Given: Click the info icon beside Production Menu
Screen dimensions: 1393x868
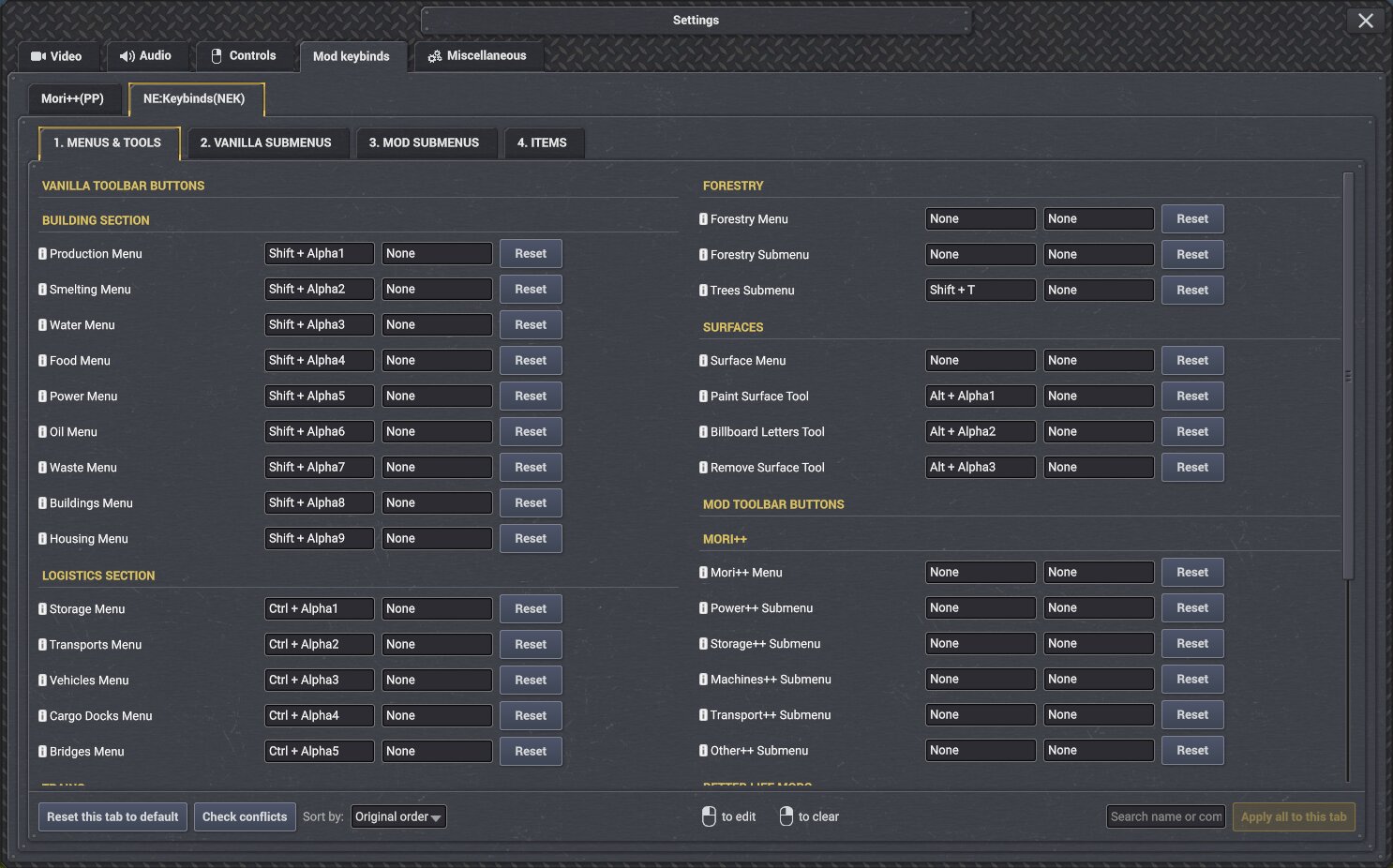Looking at the screenshot, I should pos(42,254).
